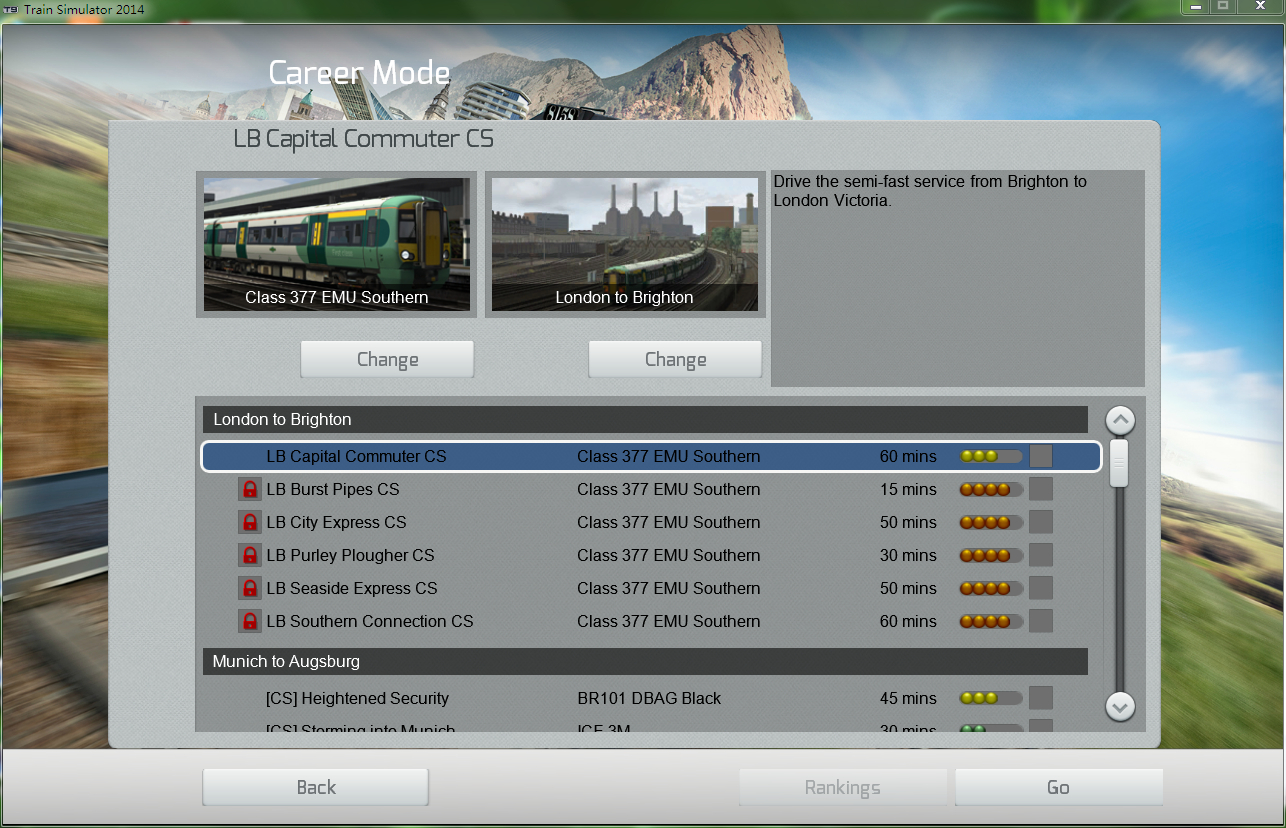Go back to the previous menu

(316, 787)
